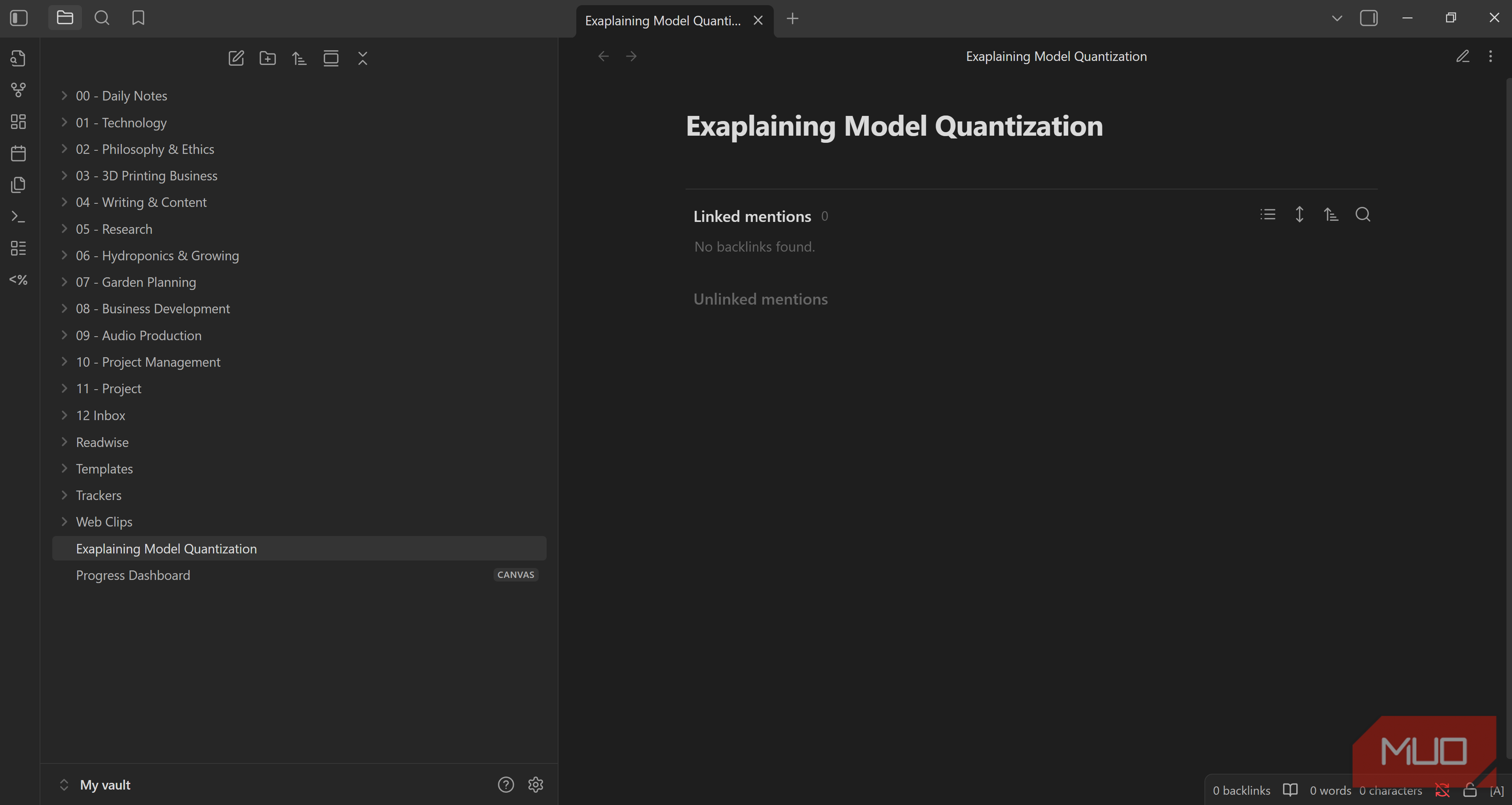Navigate back with the left arrow

(x=603, y=56)
